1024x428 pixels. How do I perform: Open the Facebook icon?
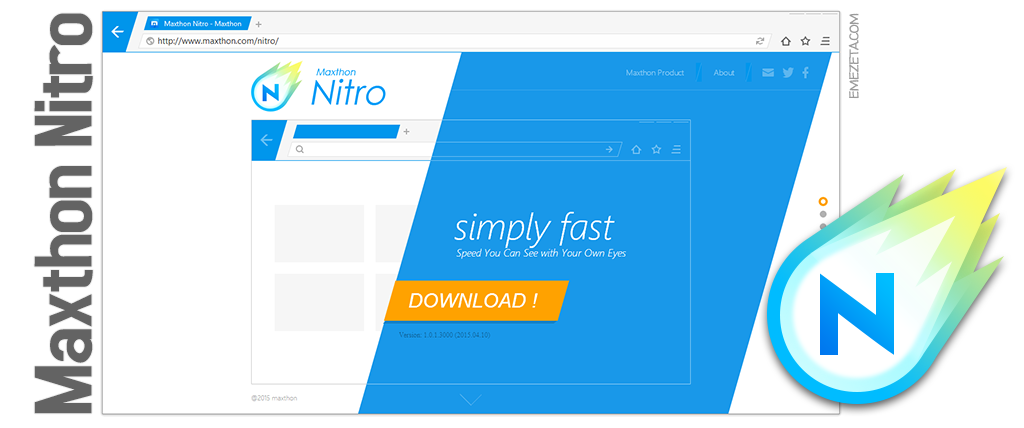click(805, 73)
